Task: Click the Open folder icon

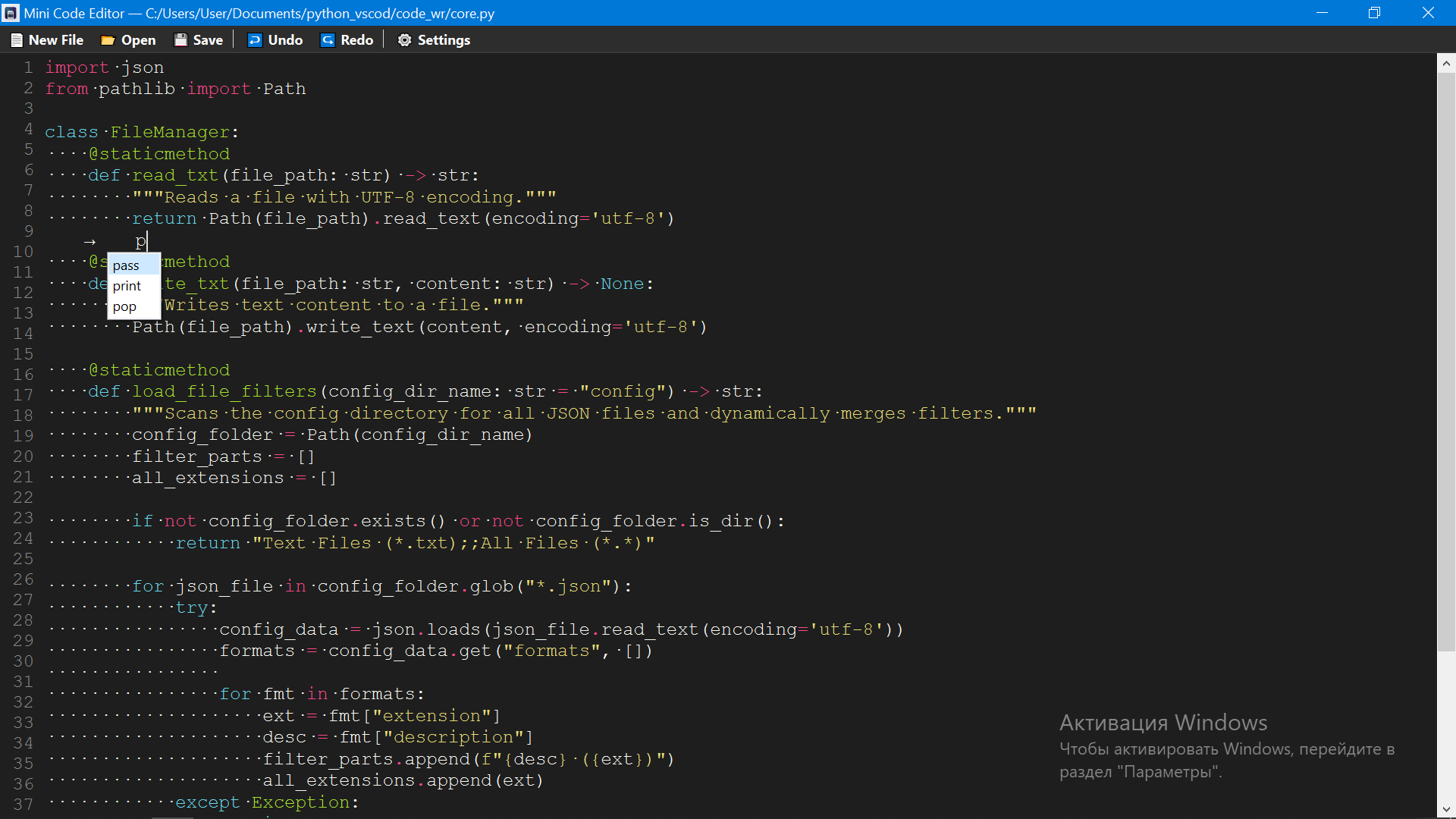Action: coord(108,40)
